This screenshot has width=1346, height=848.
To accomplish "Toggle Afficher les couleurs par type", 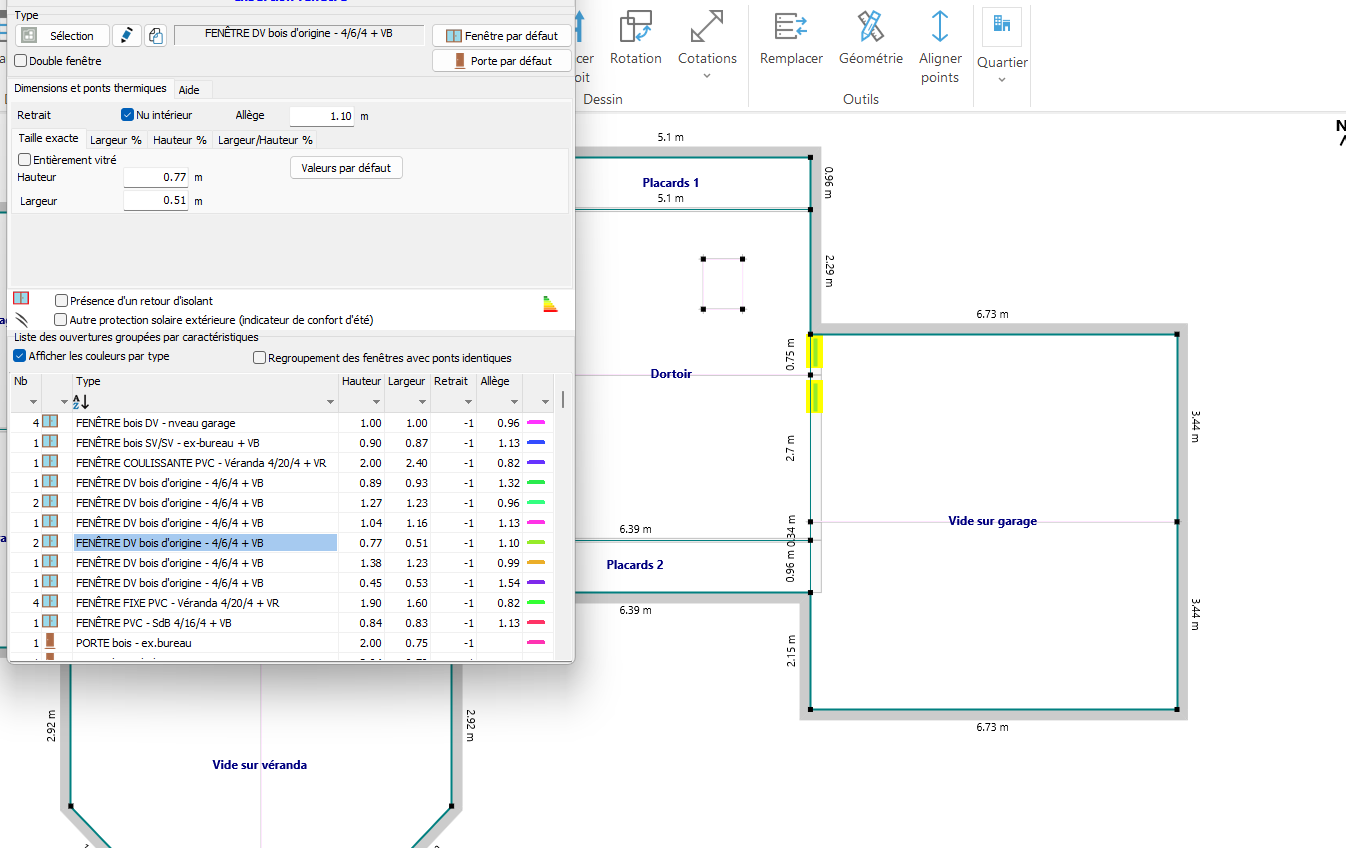I will (20, 356).
